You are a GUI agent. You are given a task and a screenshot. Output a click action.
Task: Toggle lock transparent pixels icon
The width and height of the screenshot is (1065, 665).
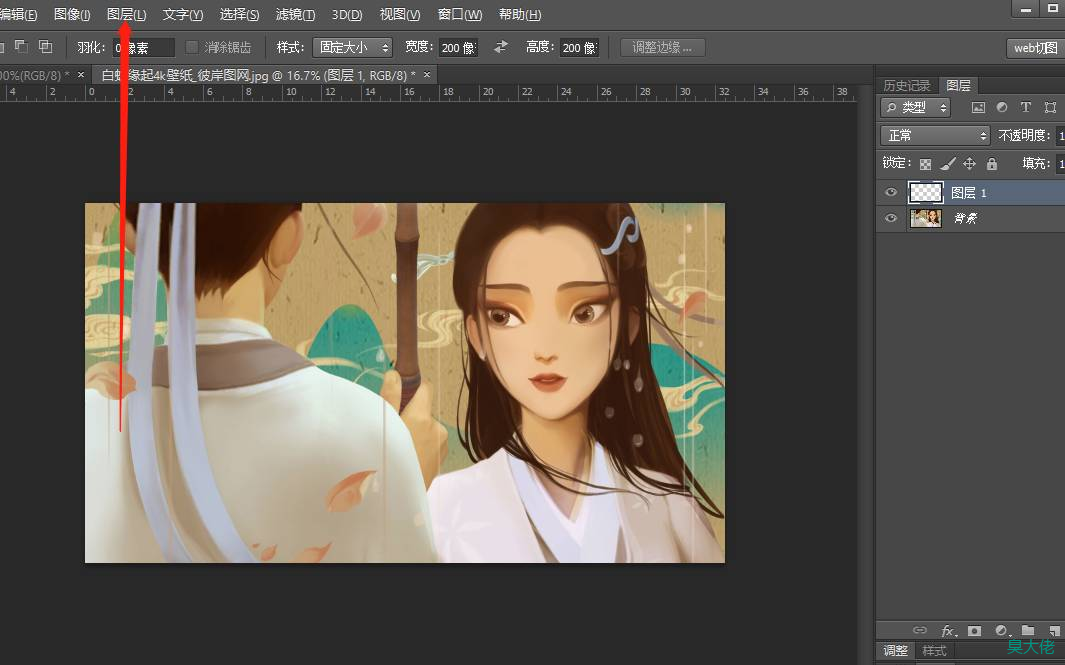pyautogui.click(x=925, y=164)
